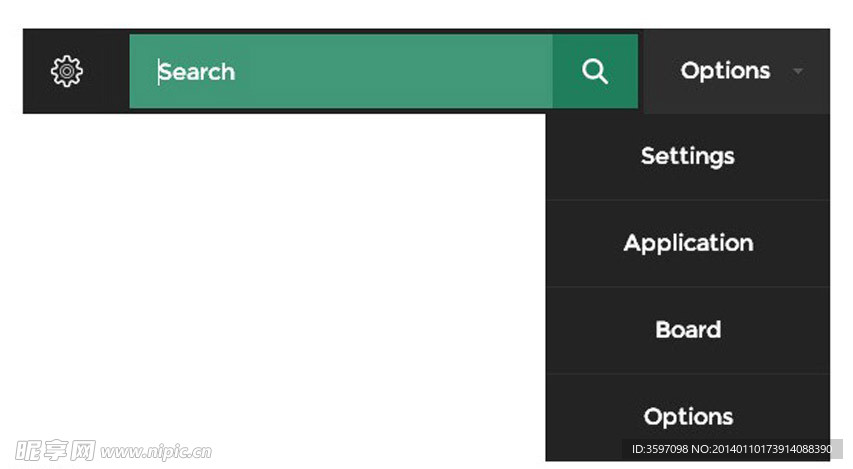
Task: Open settings via the cog icon in dark bar
Action: coord(67,71)
